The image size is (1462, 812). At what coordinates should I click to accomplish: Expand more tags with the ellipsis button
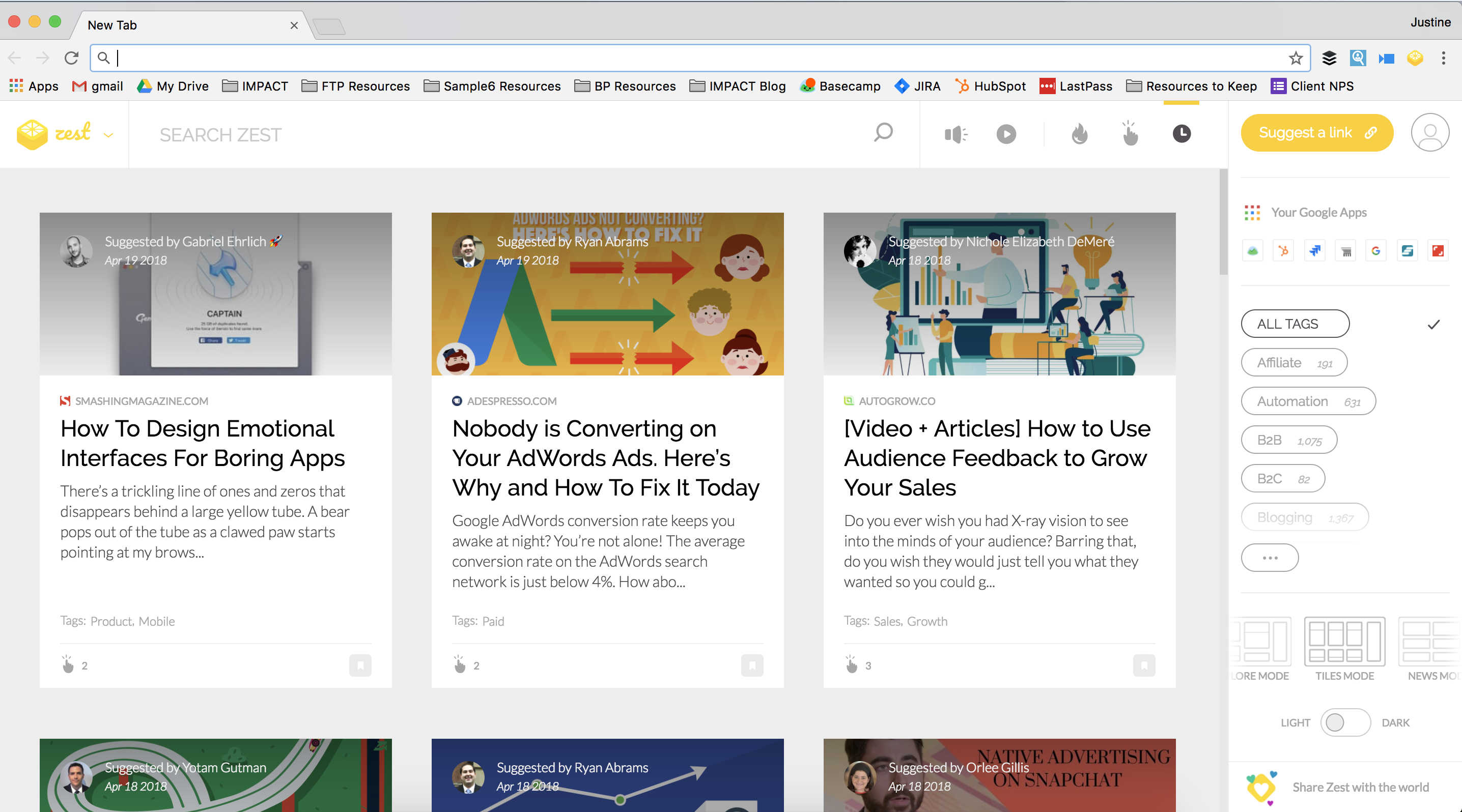(1270, 558)
